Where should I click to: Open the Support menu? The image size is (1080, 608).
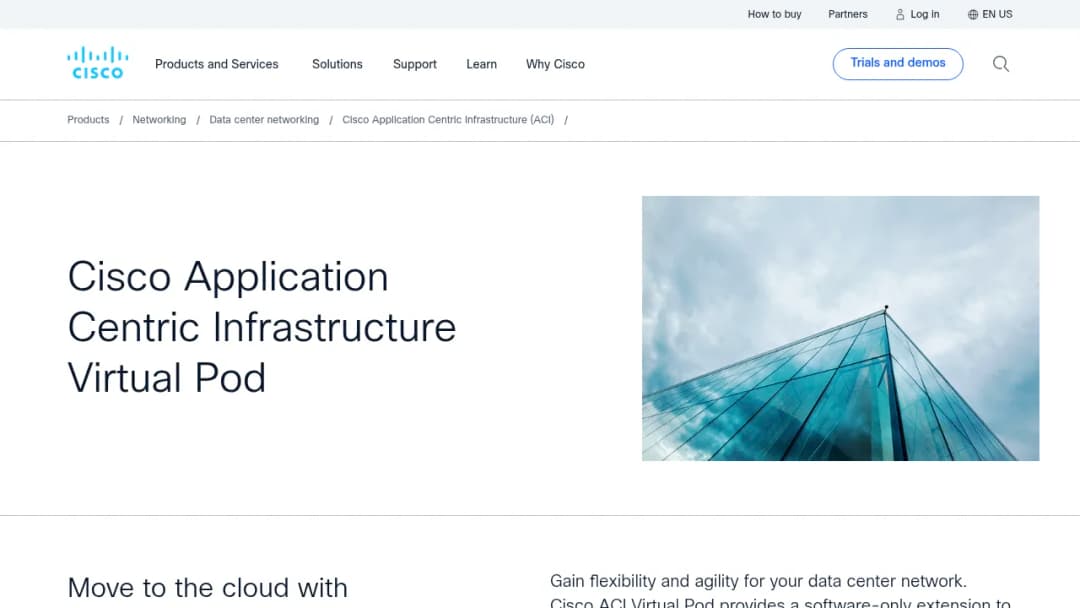(x=415, y=64)
